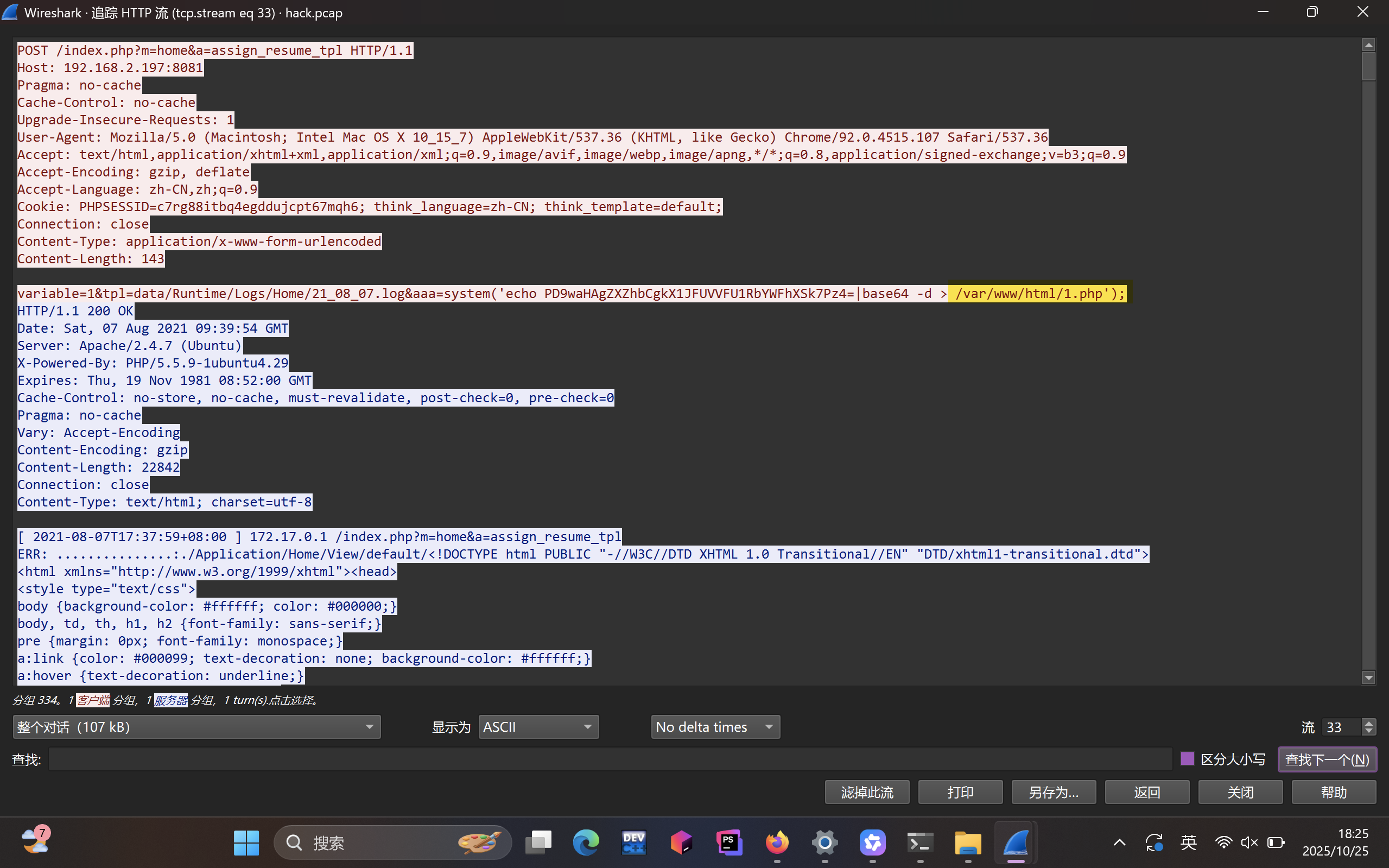
Task: Click the 帮助 help button
Action: [1333, 792]
